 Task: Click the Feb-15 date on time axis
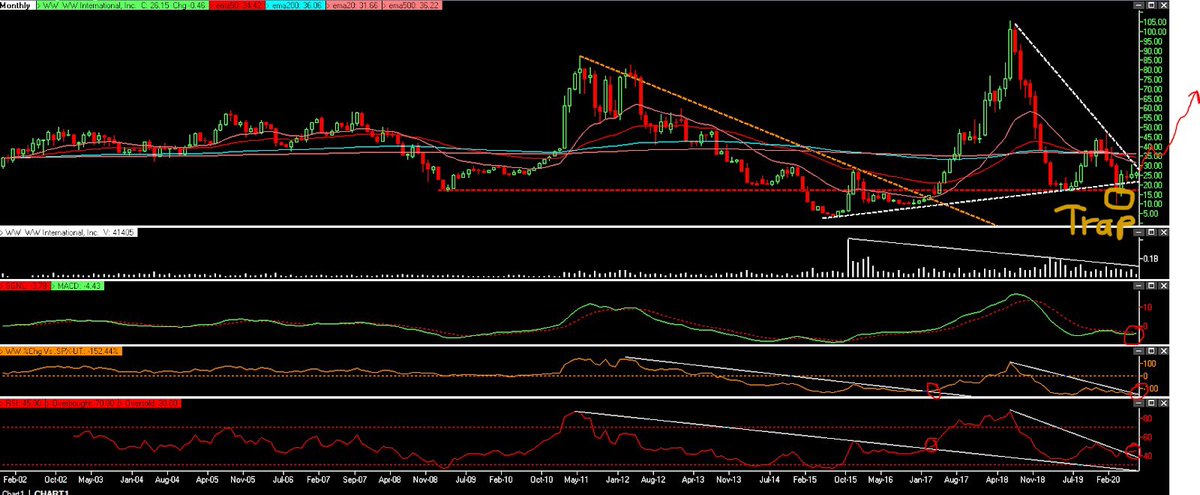point(806,481)
